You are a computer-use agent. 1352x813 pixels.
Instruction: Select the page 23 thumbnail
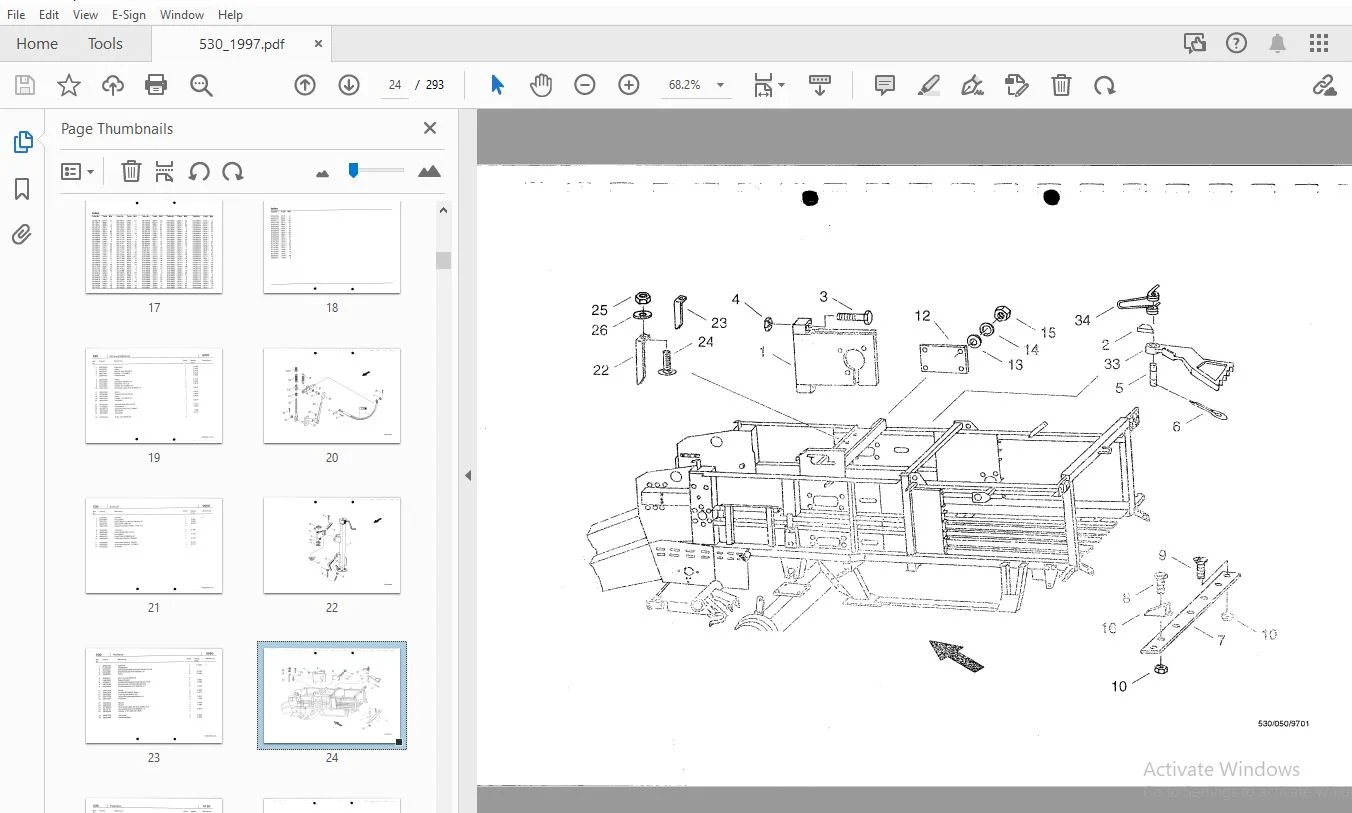[x=154, y=695]
